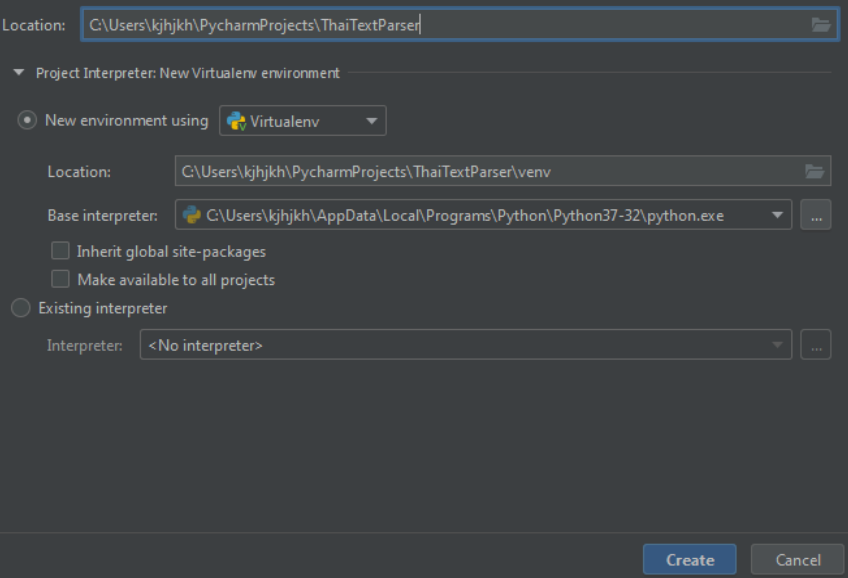Click Cancel button
The width and height of the screenshot is (848, 578).
point(798,560)
